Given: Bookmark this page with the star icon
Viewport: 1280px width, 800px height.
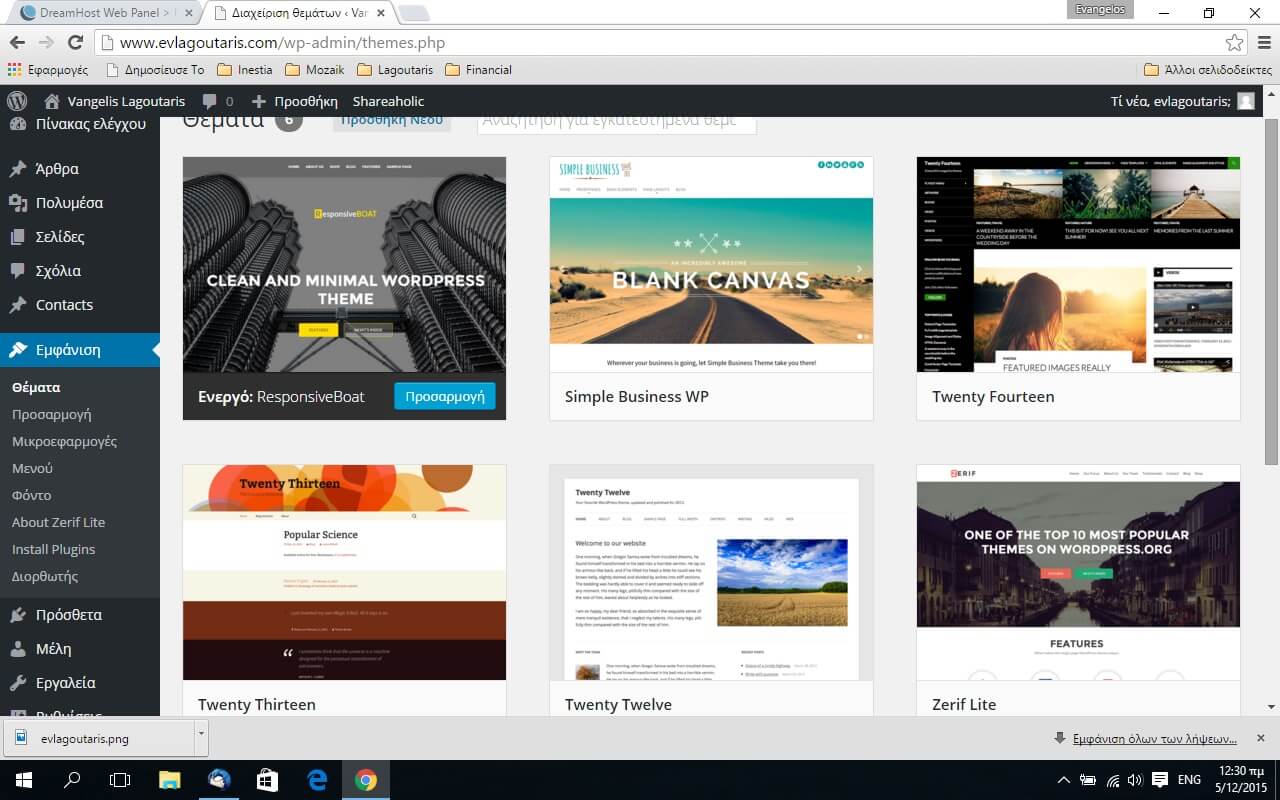Looking at the screenshot, I should point(1234,43).
